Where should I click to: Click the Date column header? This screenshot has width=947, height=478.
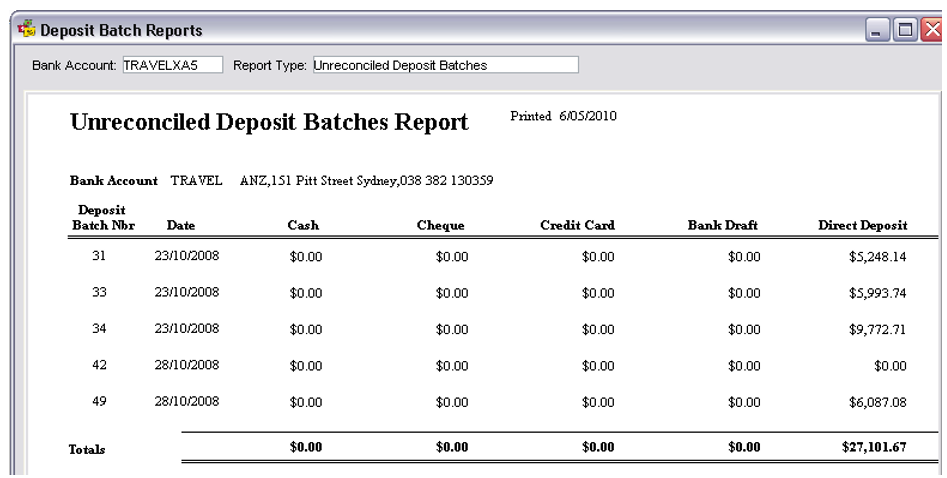(x=181, y=225)
